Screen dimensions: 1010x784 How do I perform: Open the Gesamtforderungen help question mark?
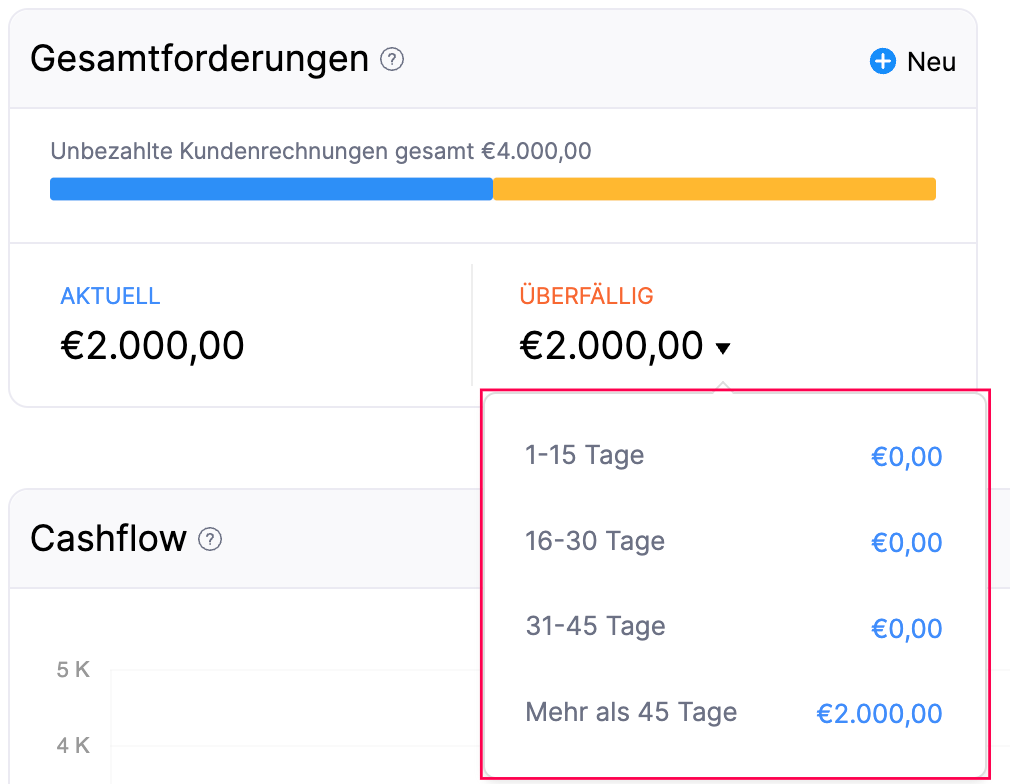392,60
